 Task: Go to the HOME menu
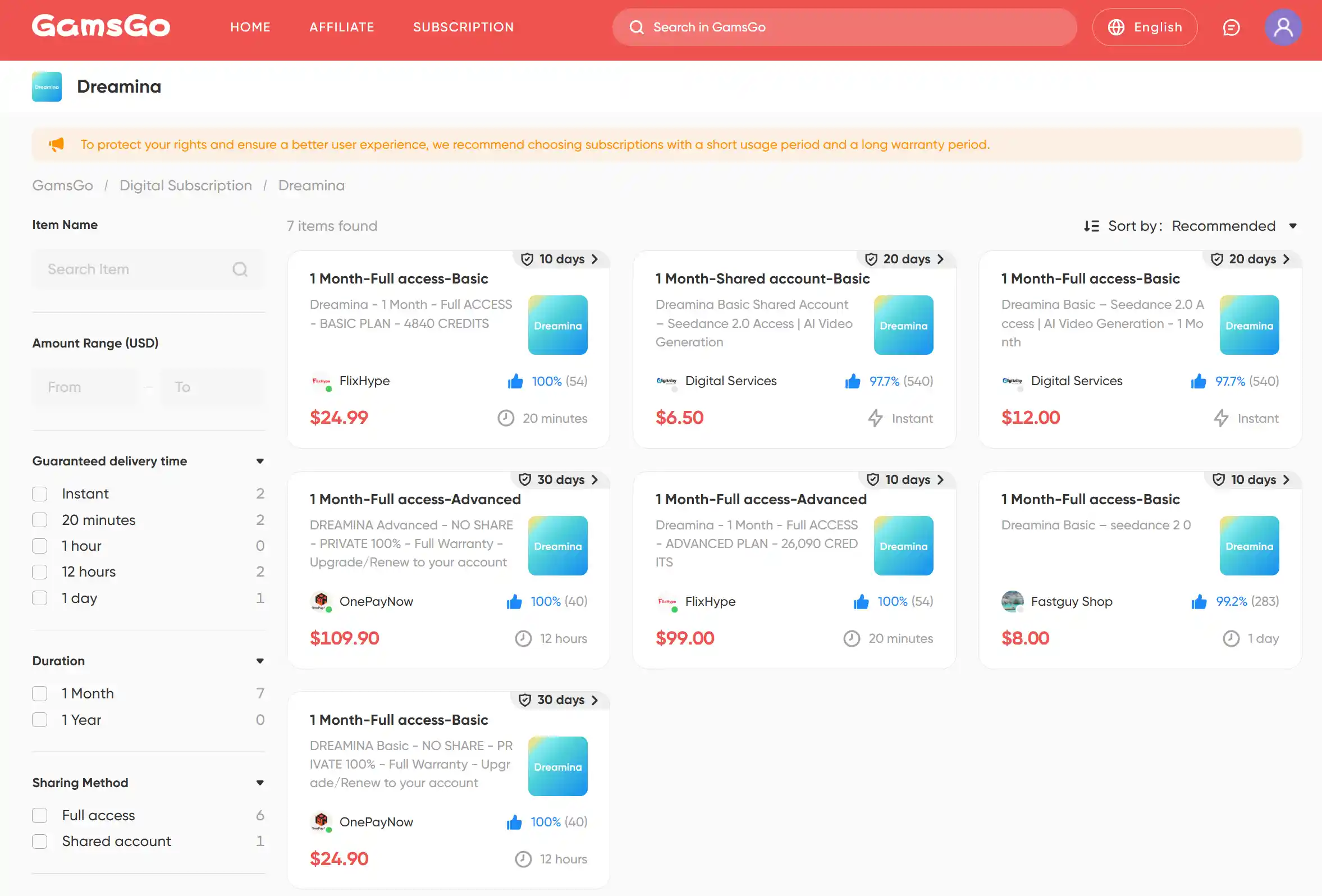[250, 28]
